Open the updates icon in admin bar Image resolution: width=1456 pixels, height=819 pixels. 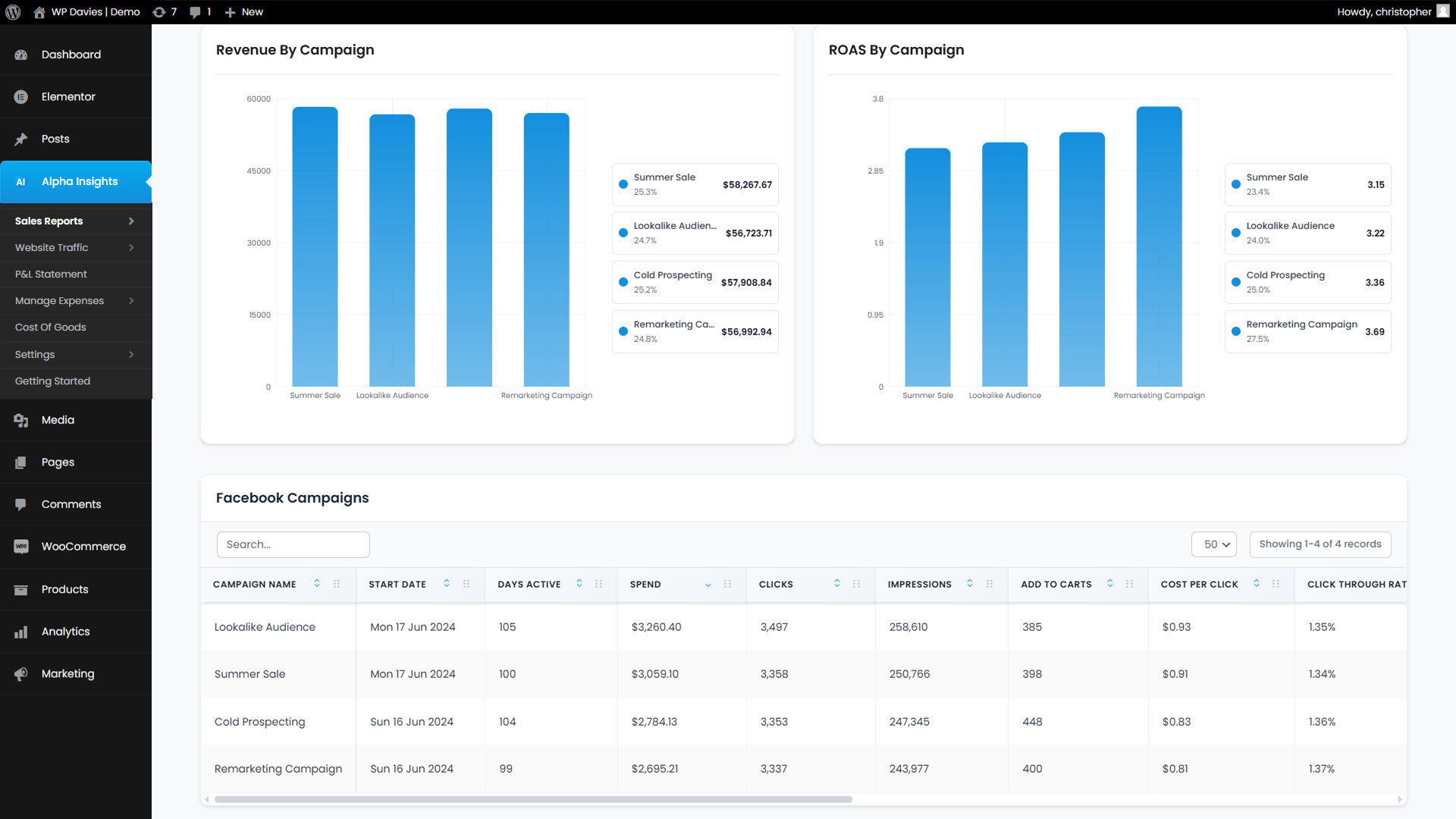pyautogui.click(x=159, y=12)
